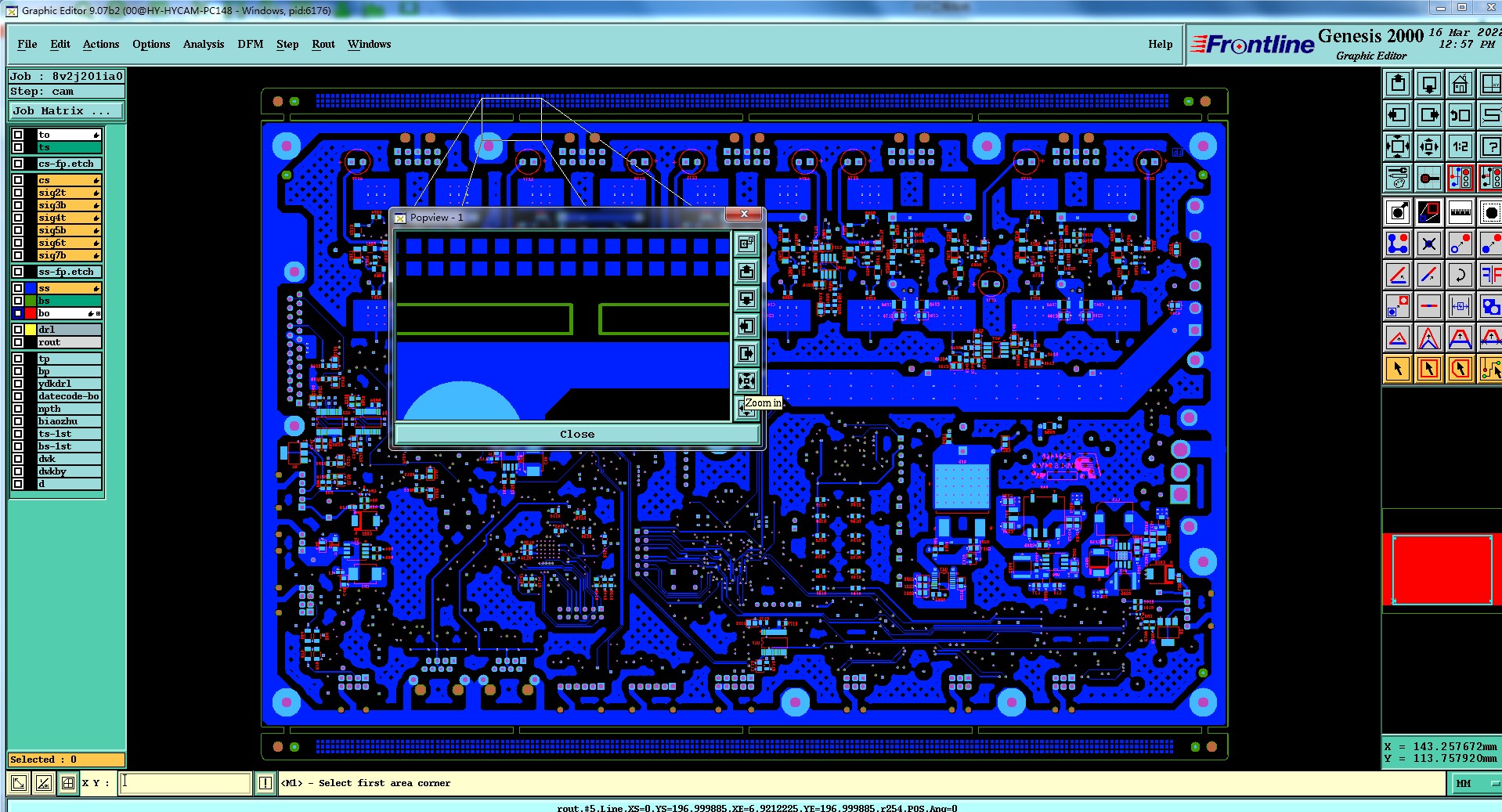Select layer name npth in layer list
The image size is (1502, 812).
pos(69,409)
